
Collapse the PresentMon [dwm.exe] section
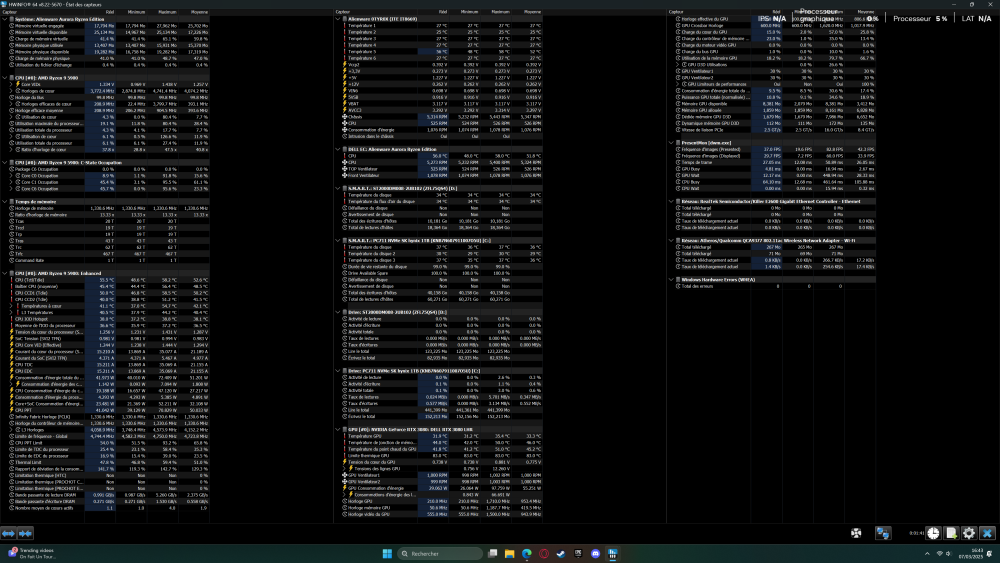671,143
